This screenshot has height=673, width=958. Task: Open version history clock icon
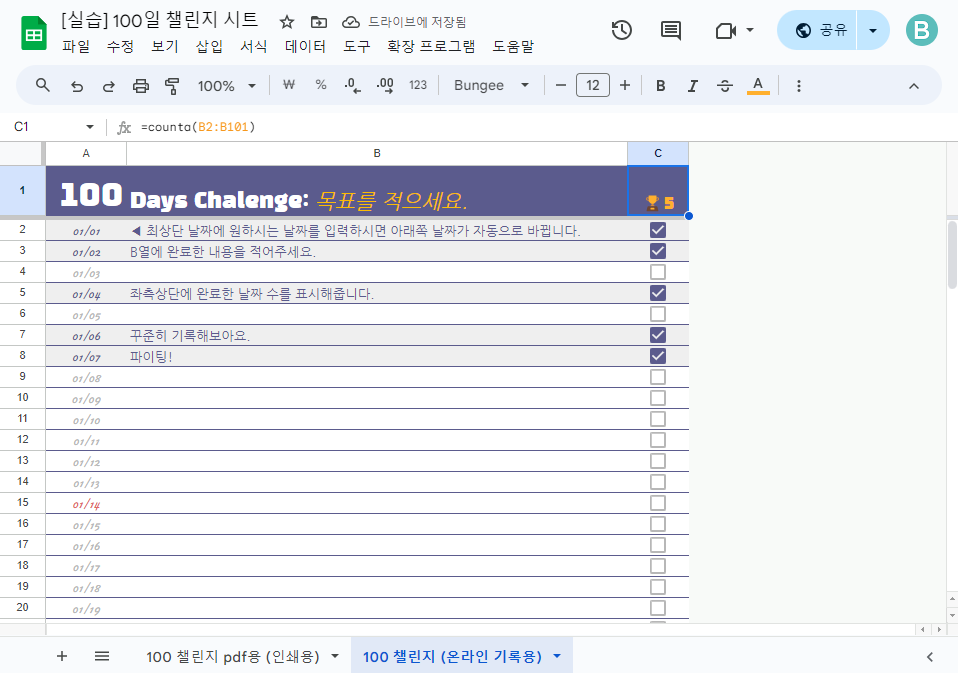coord(621,30)
